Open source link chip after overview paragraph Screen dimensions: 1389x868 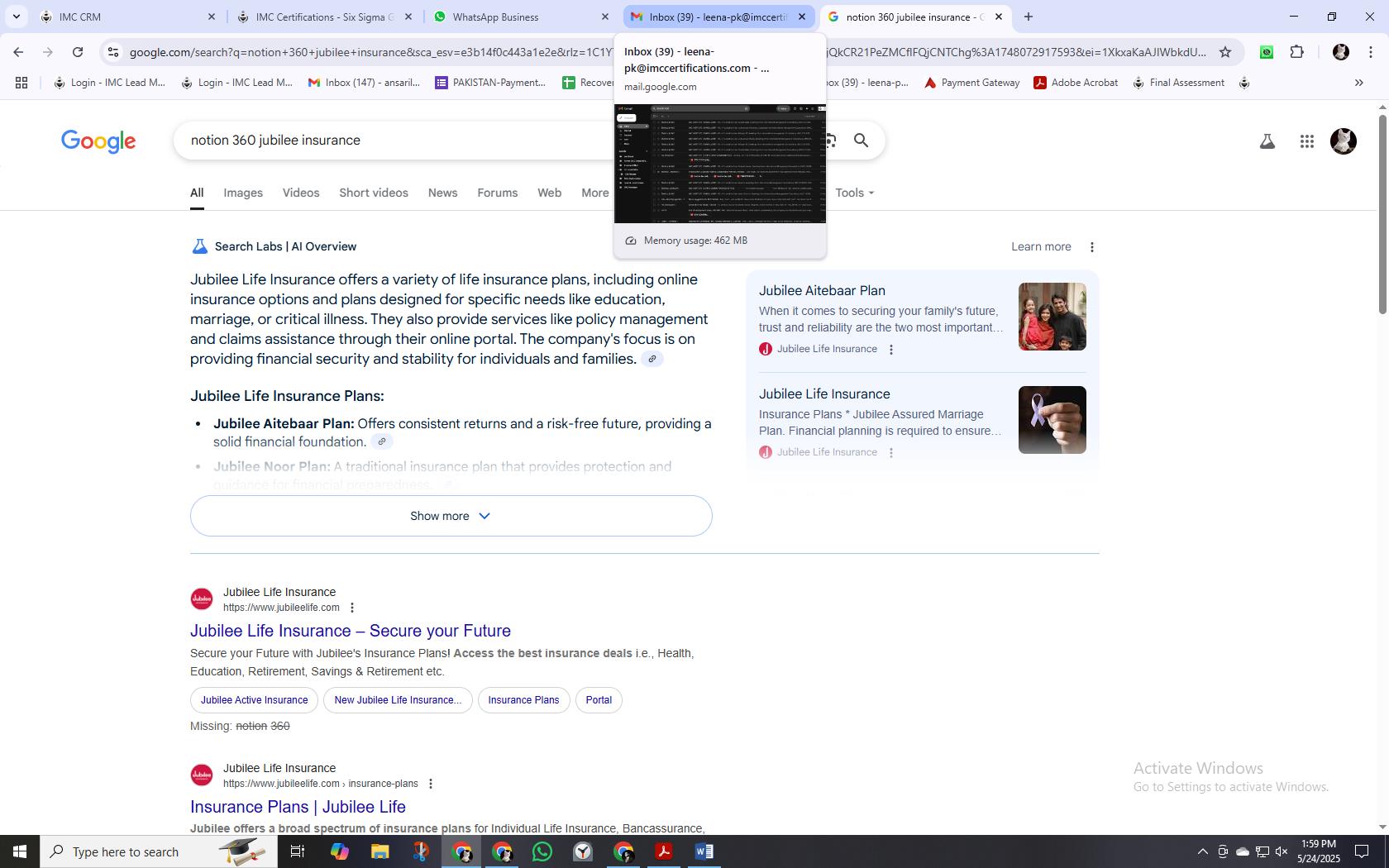pyautogui.click(x=652, y=359)
